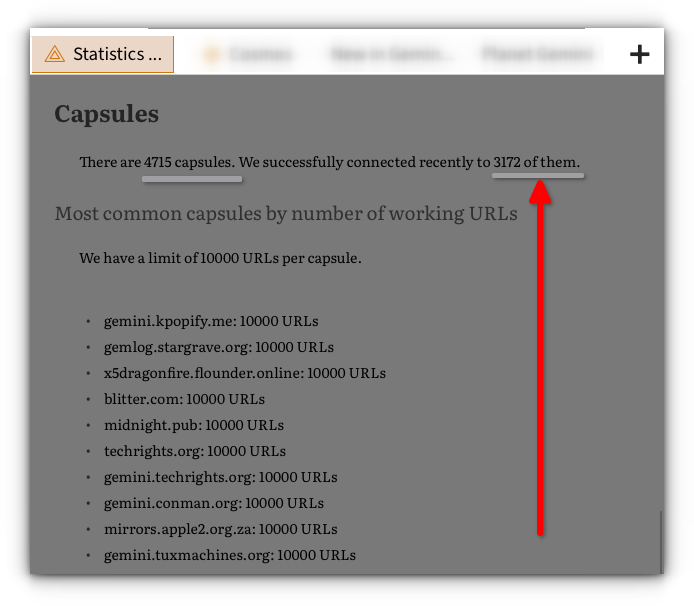This screenshot has height=606, width=694.
Task: Click the midnight.pub list entry
Action: 194,425
